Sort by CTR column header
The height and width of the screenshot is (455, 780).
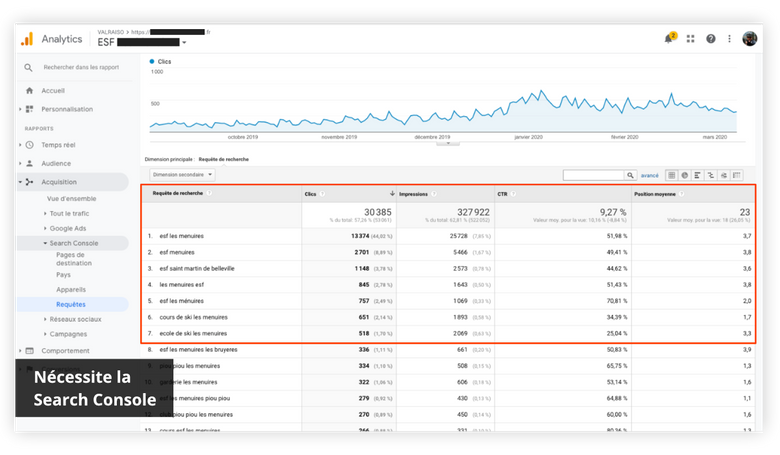(x=502, y=194)
